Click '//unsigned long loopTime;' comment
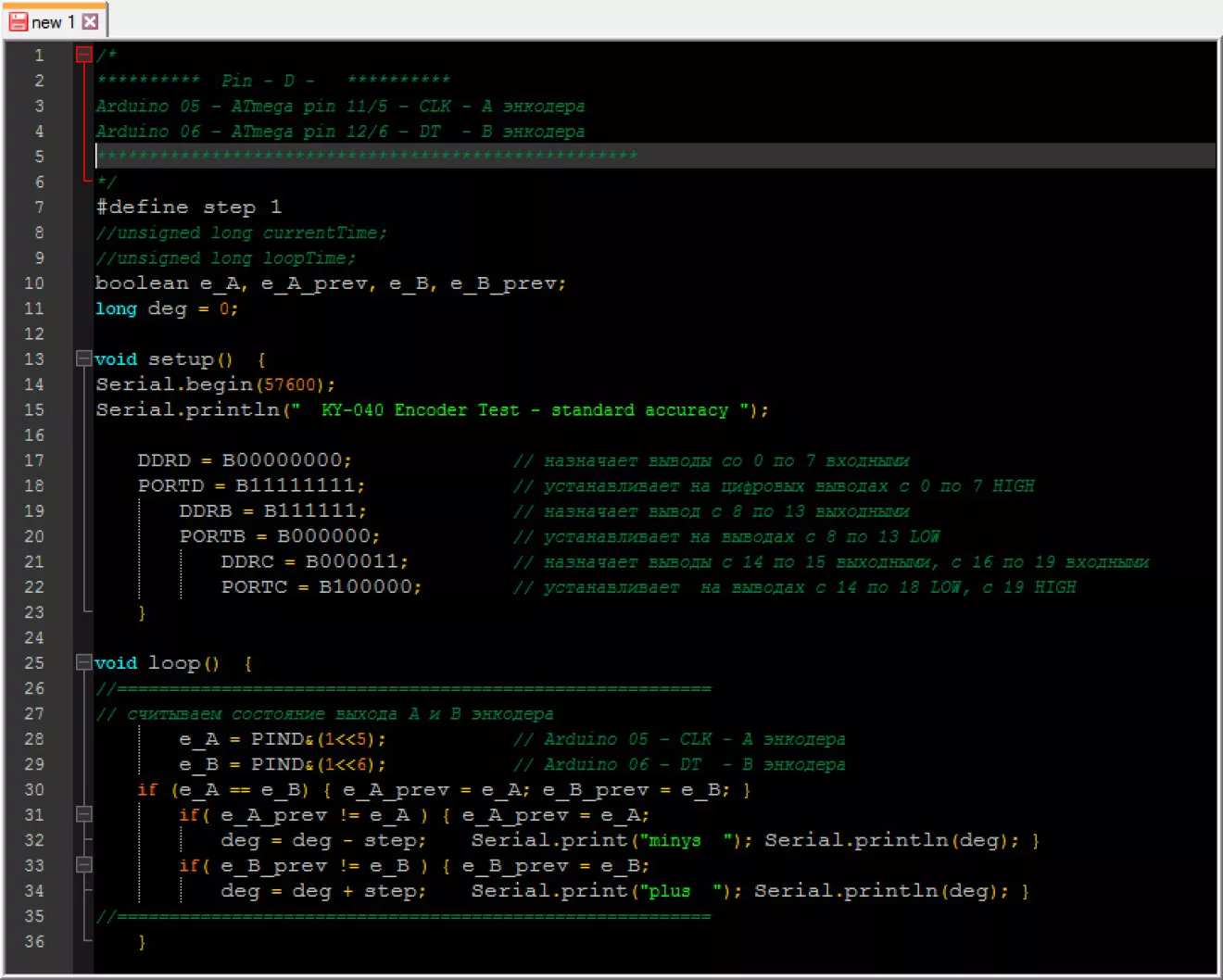Image resolution: width=1223 pixels, height=980 pixels. 225,258
